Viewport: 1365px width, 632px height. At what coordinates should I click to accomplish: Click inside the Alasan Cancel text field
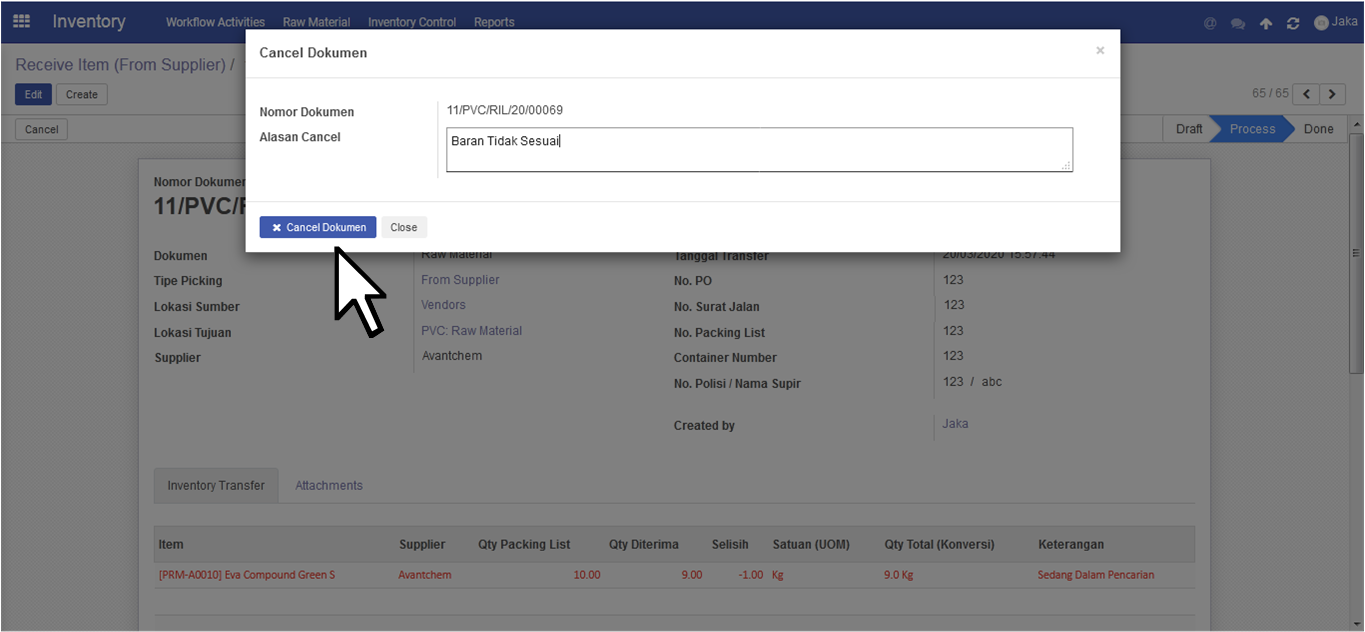coord(759,149)
